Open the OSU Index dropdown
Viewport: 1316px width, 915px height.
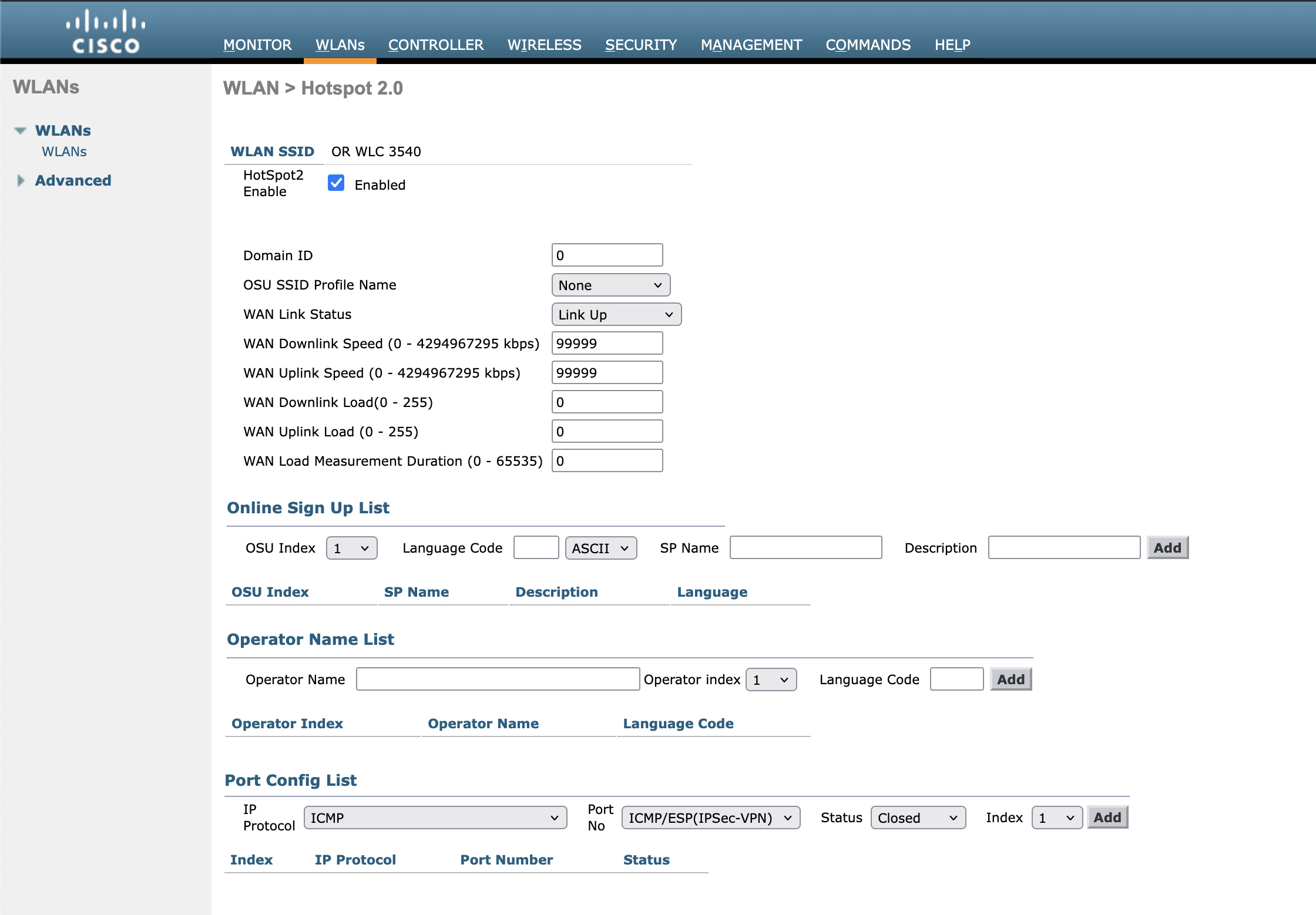tap(352, 548)
